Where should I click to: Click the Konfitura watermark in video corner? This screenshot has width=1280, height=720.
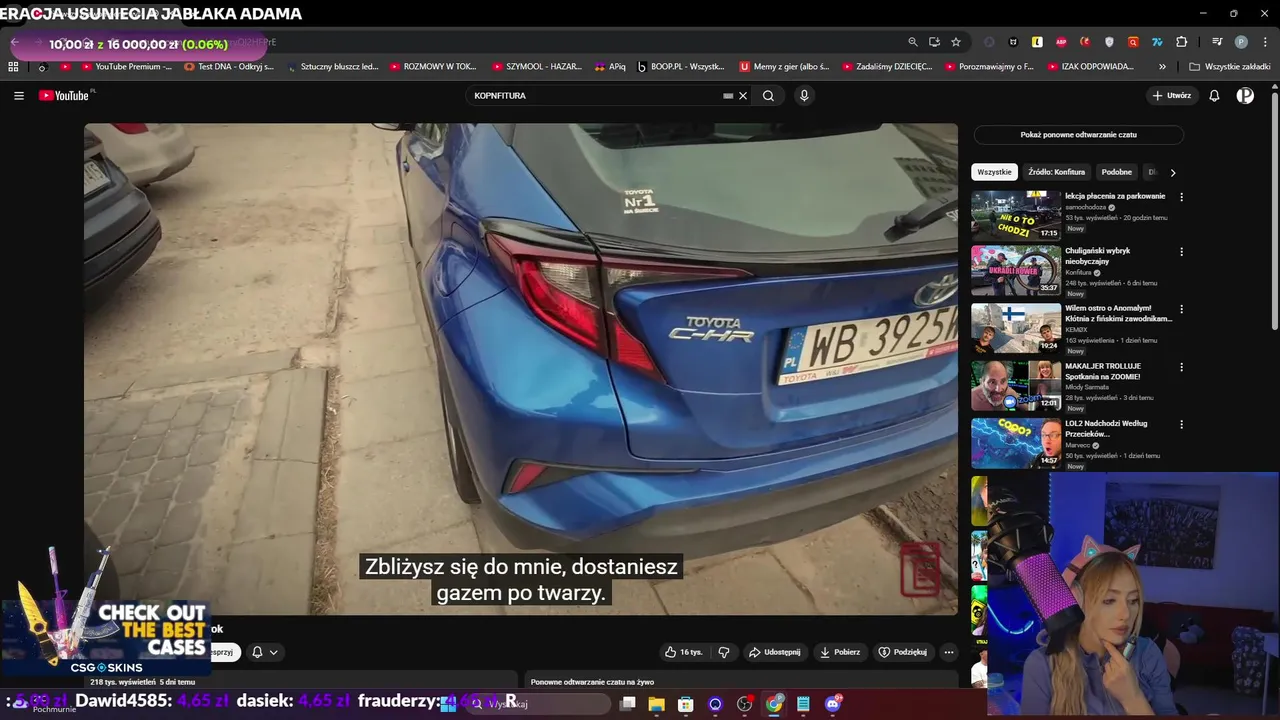coord(919,570)
